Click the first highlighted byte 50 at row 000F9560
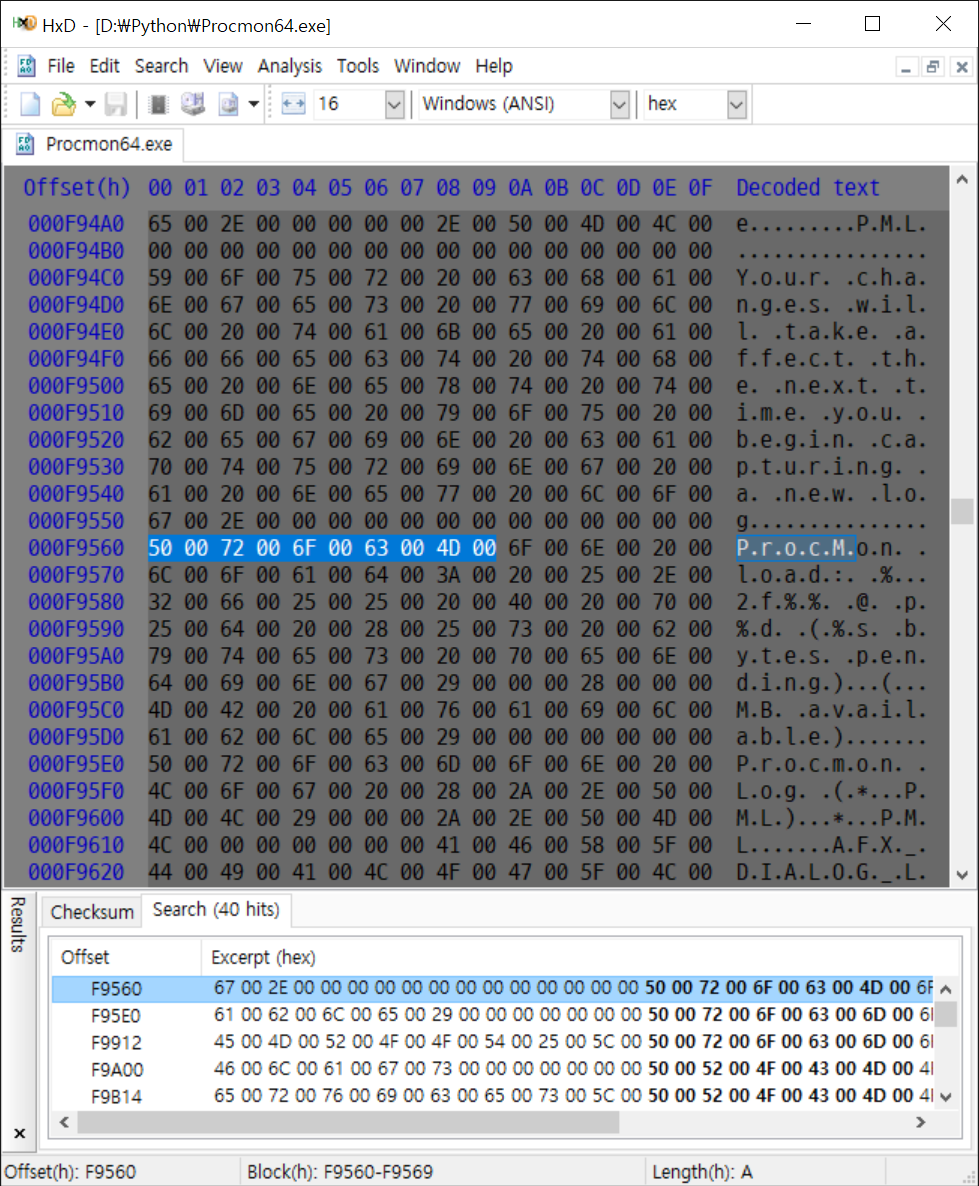 point(160,548)
